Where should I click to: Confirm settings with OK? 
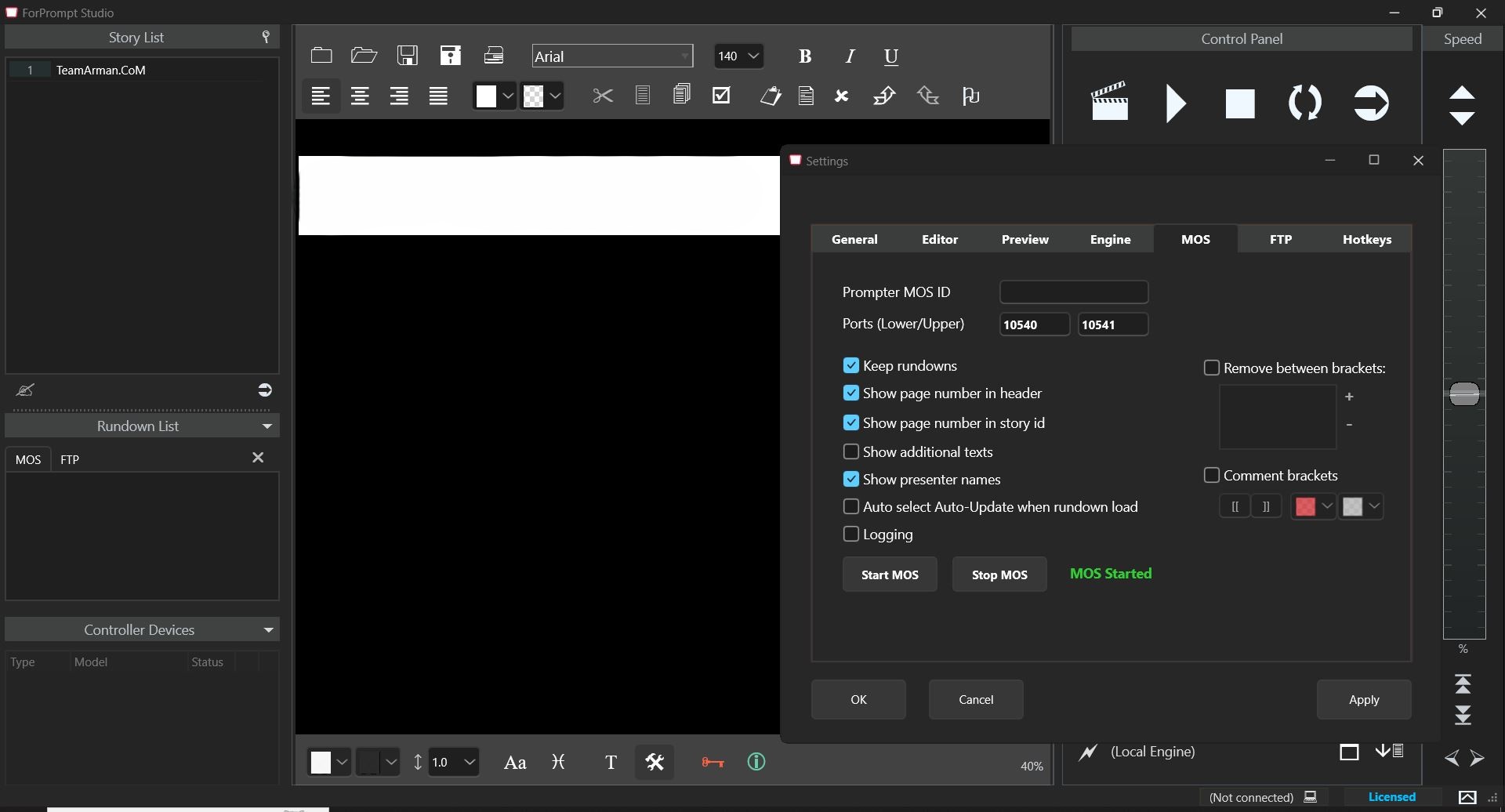858,700
